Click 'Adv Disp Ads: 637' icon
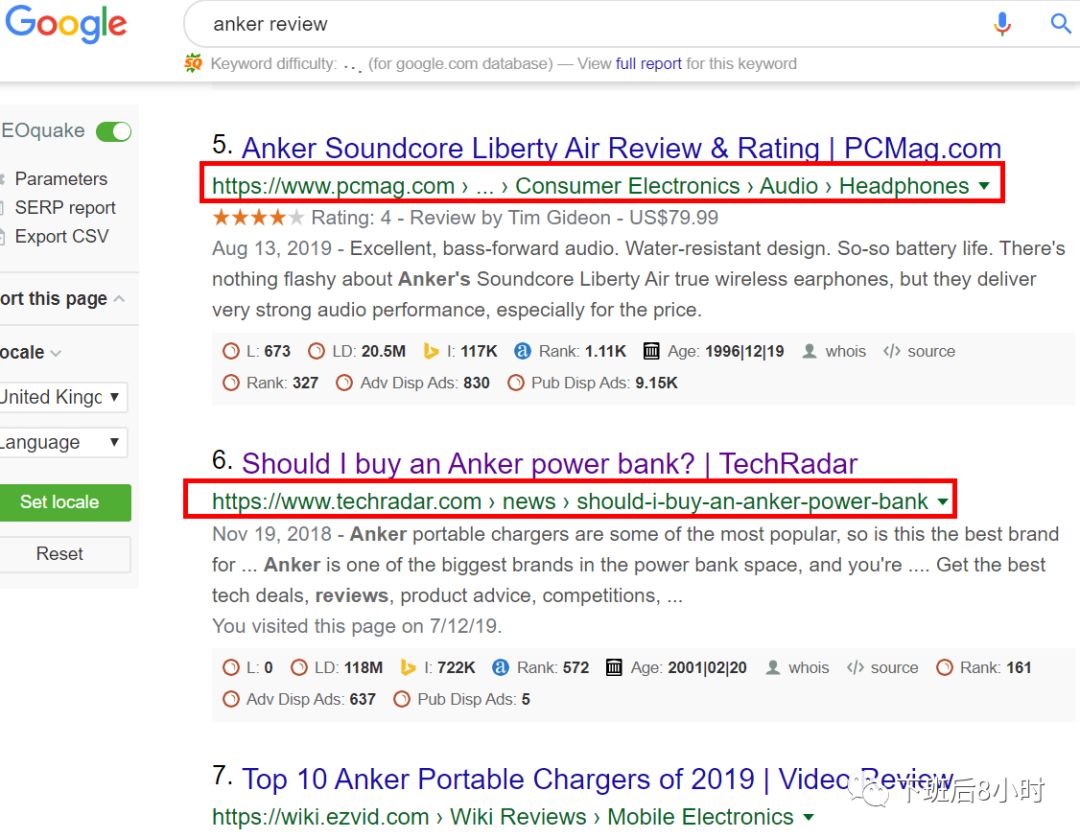 (x=231, y=699)
